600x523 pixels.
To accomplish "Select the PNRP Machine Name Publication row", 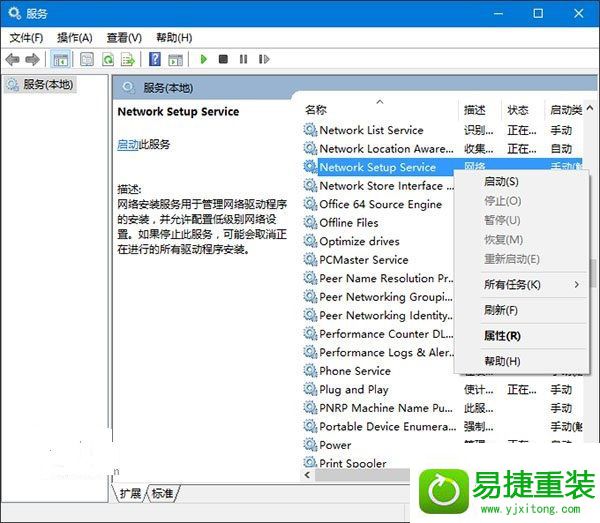I will coord(443,408).
